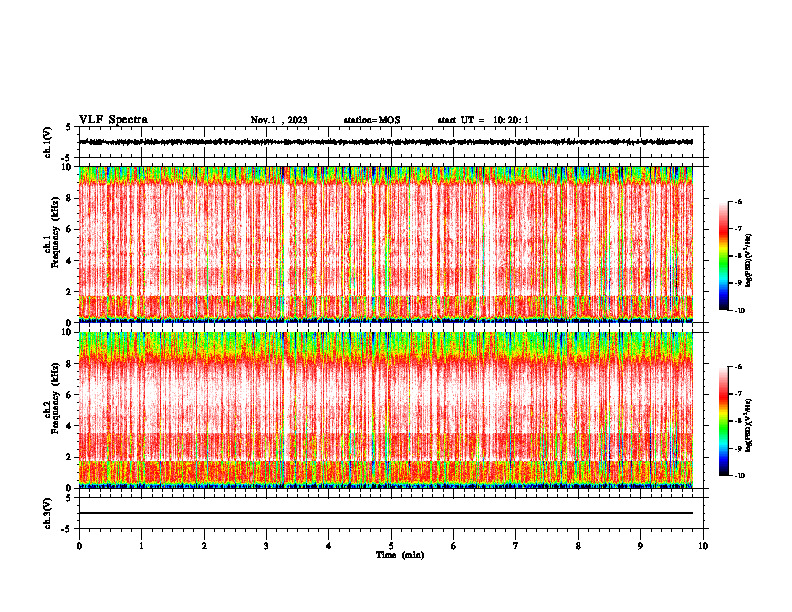This screenshot has height=612, width=792.
Task: Click time-axis tick label "8"
Action: [578, 546]
